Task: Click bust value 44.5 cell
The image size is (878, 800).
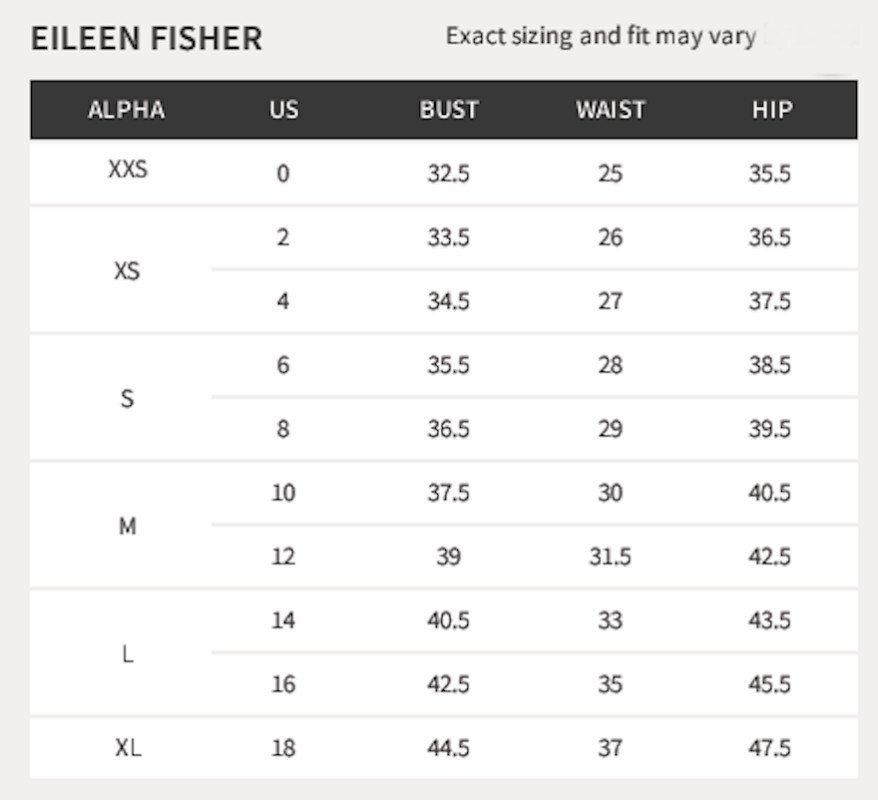Action: tap(449, 748)
